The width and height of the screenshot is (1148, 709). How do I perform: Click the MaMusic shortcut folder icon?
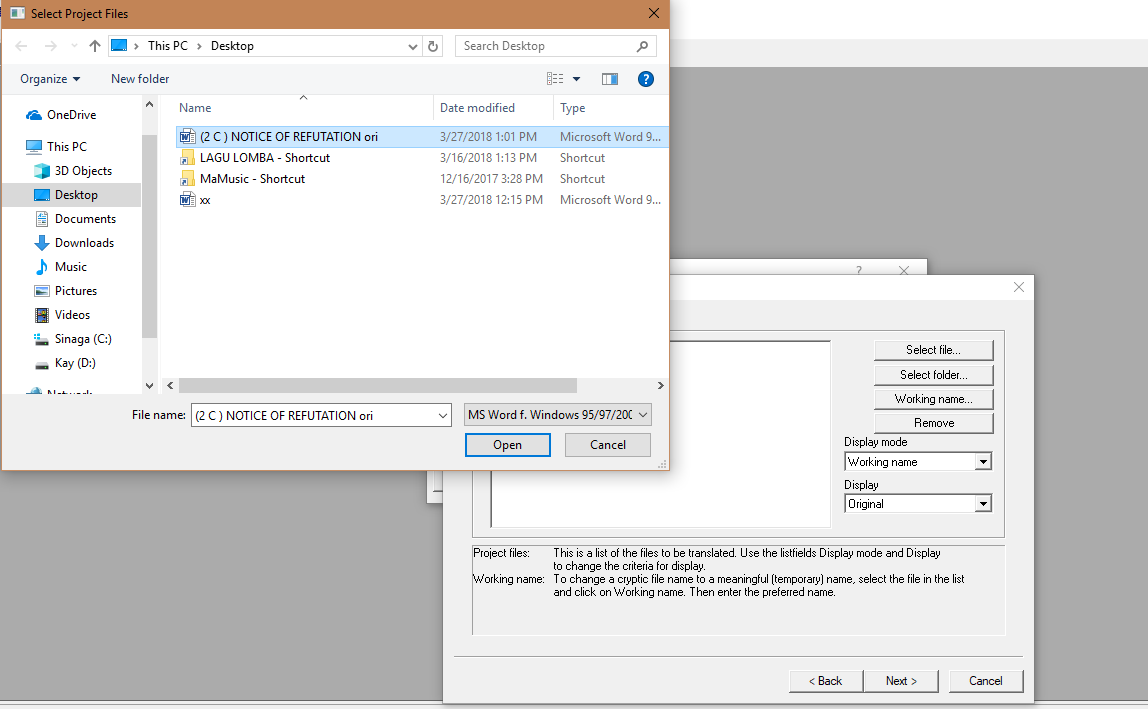click(x=187, y=179)
